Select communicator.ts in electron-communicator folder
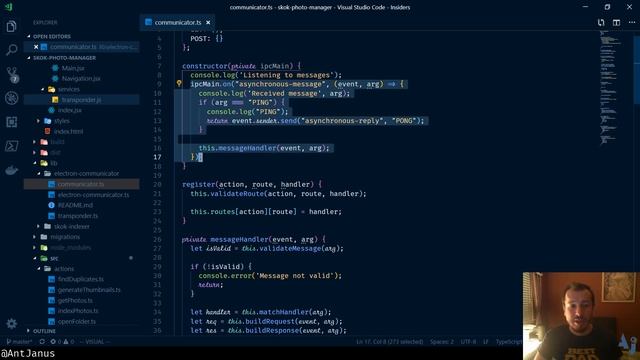The image size is (640, 360). [x=80, y=184]
